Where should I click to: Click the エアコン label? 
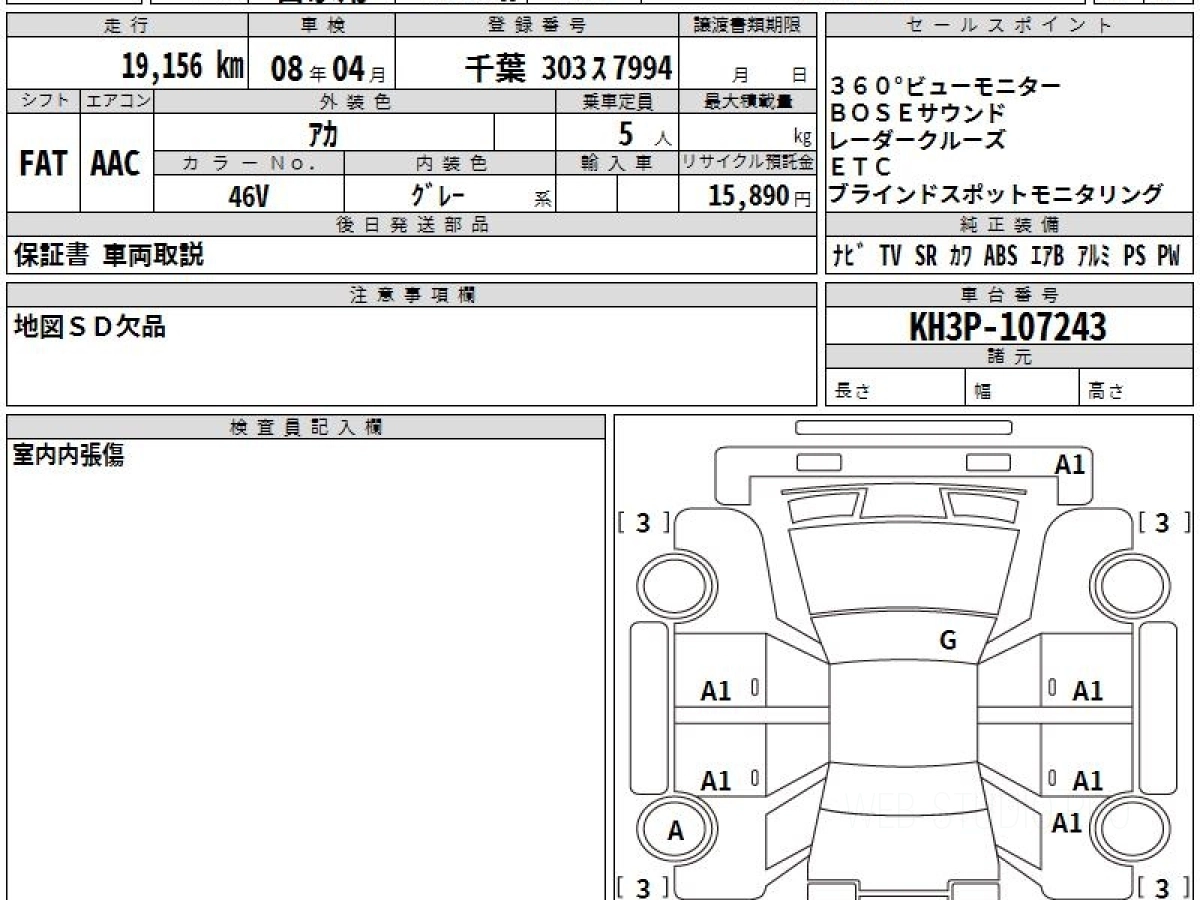117,101
